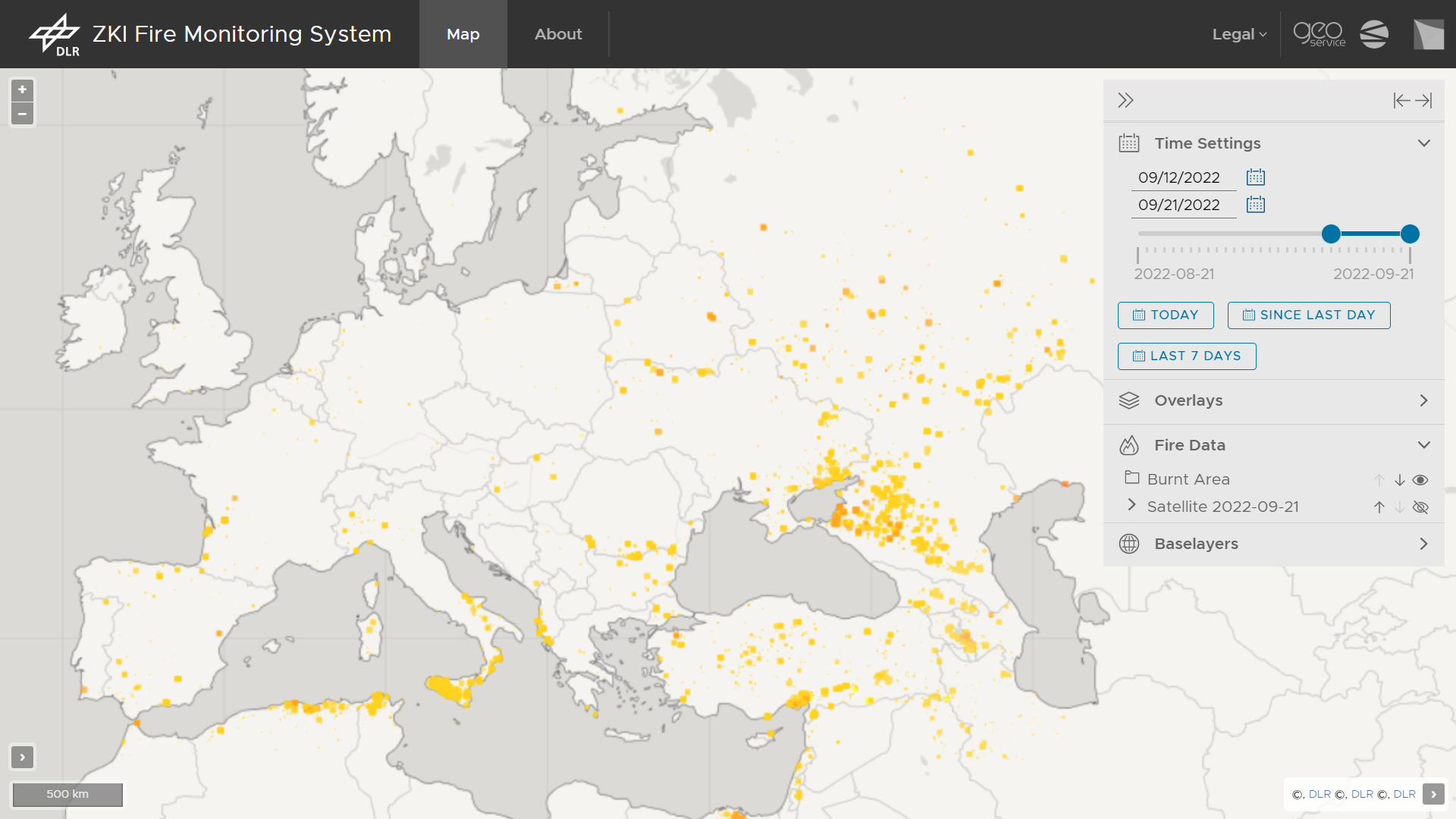
Task: Move Burnt Area layer down
Action: (x=1400, y=480)
